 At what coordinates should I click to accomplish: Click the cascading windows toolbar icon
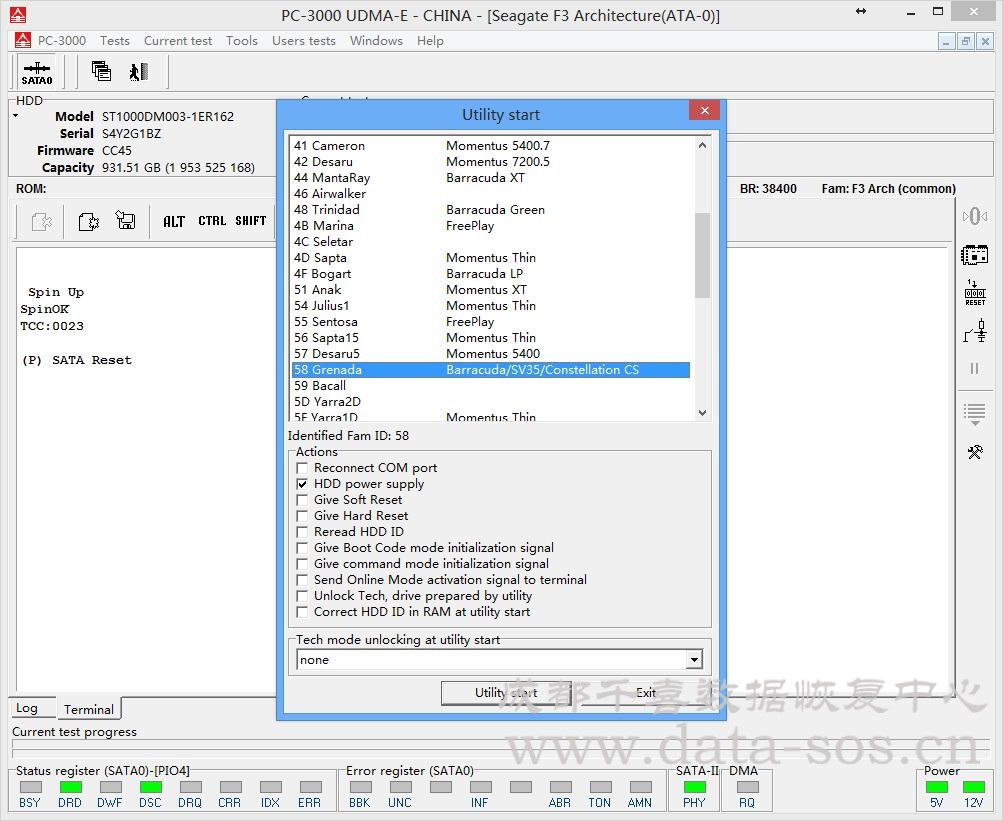[x=101, y=71]
